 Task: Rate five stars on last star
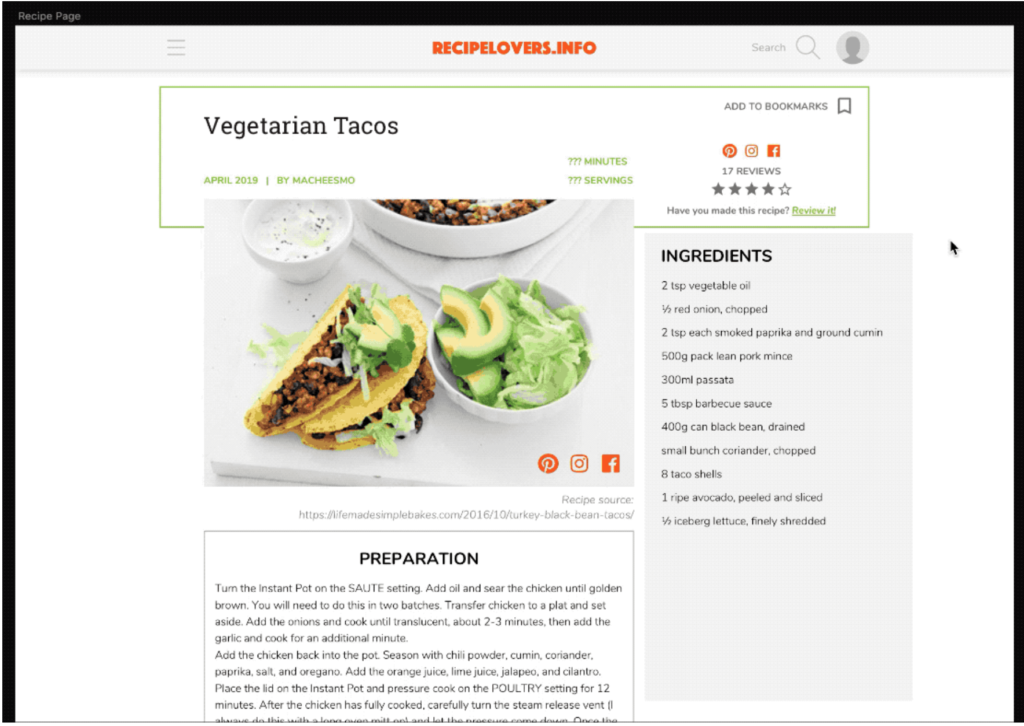(785, 189)
